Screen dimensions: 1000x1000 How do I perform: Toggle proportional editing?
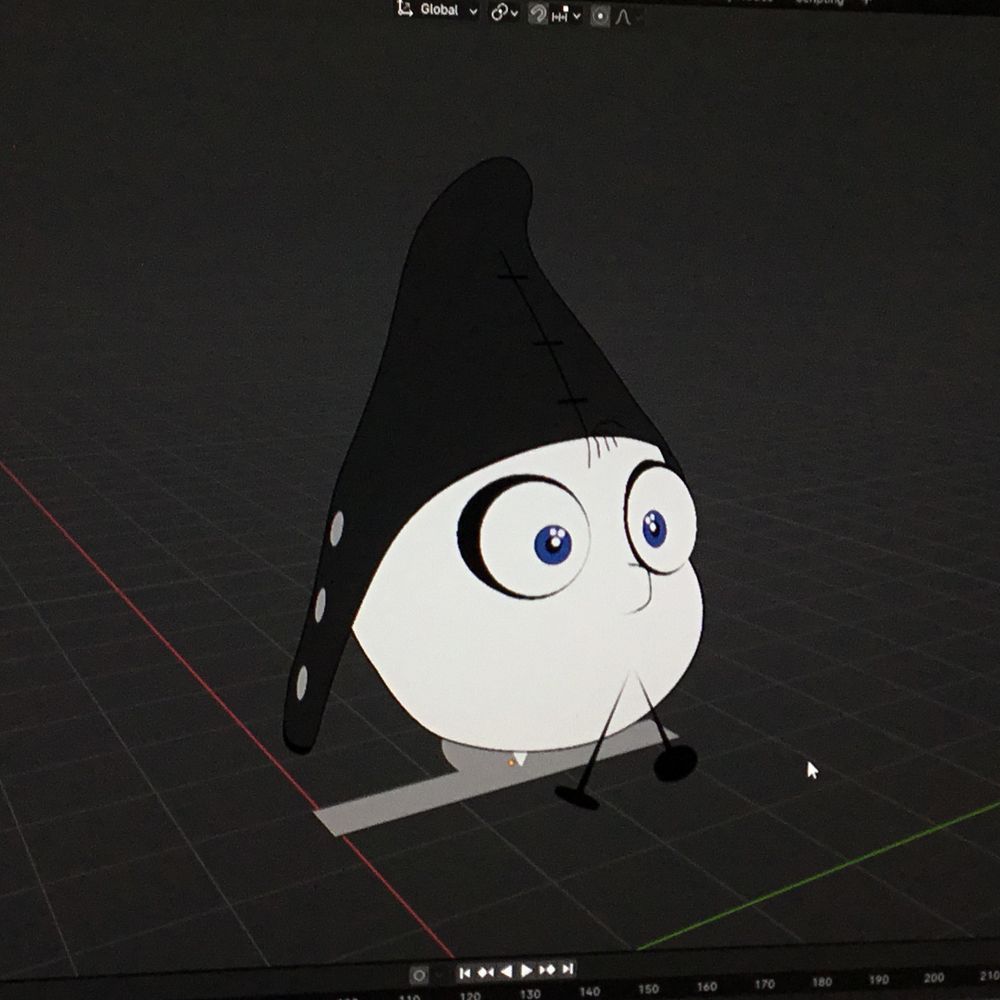coord(599,16)
